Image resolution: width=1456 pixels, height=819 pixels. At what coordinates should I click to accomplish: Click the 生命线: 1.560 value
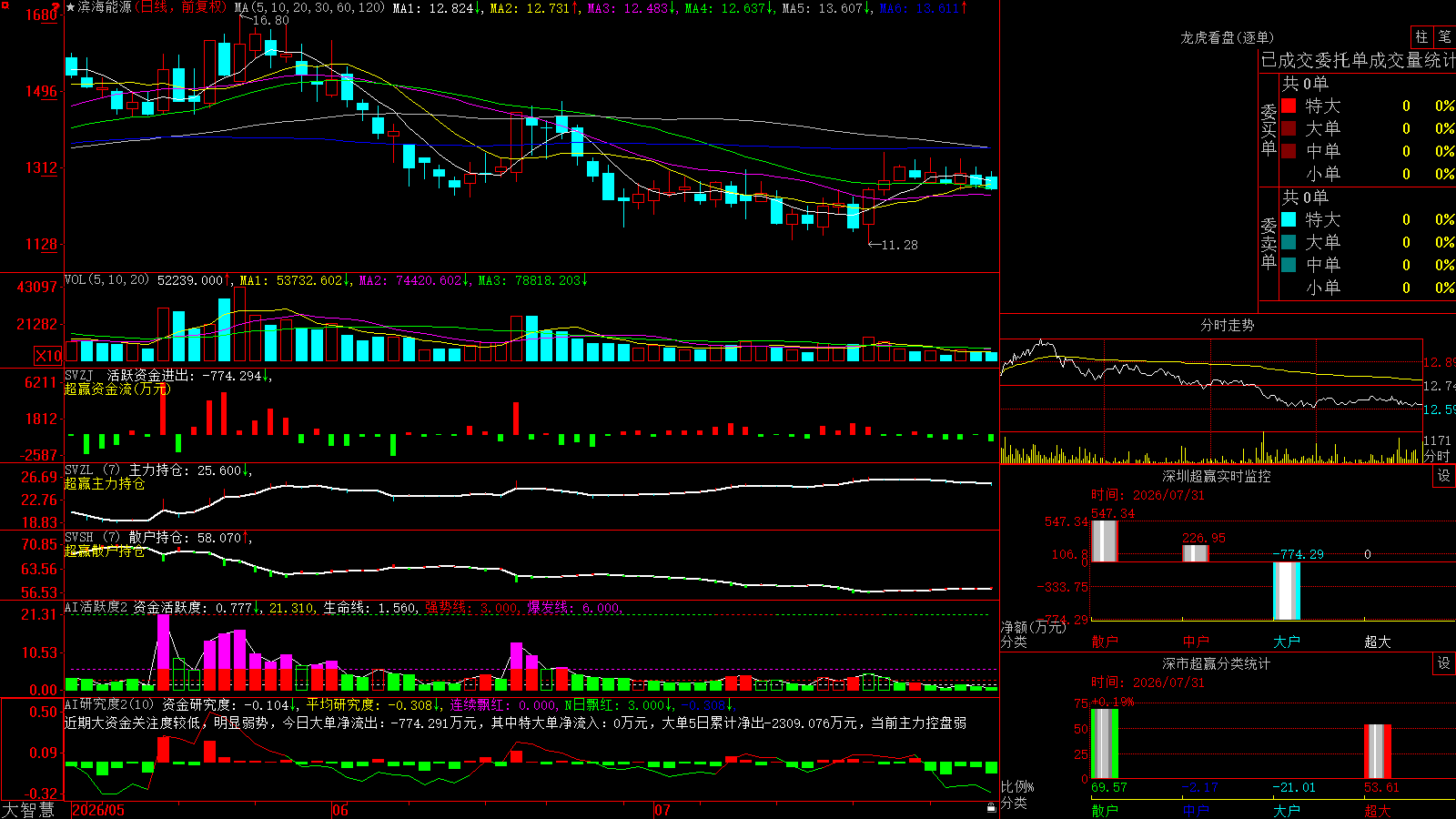(x=370, y=608)
